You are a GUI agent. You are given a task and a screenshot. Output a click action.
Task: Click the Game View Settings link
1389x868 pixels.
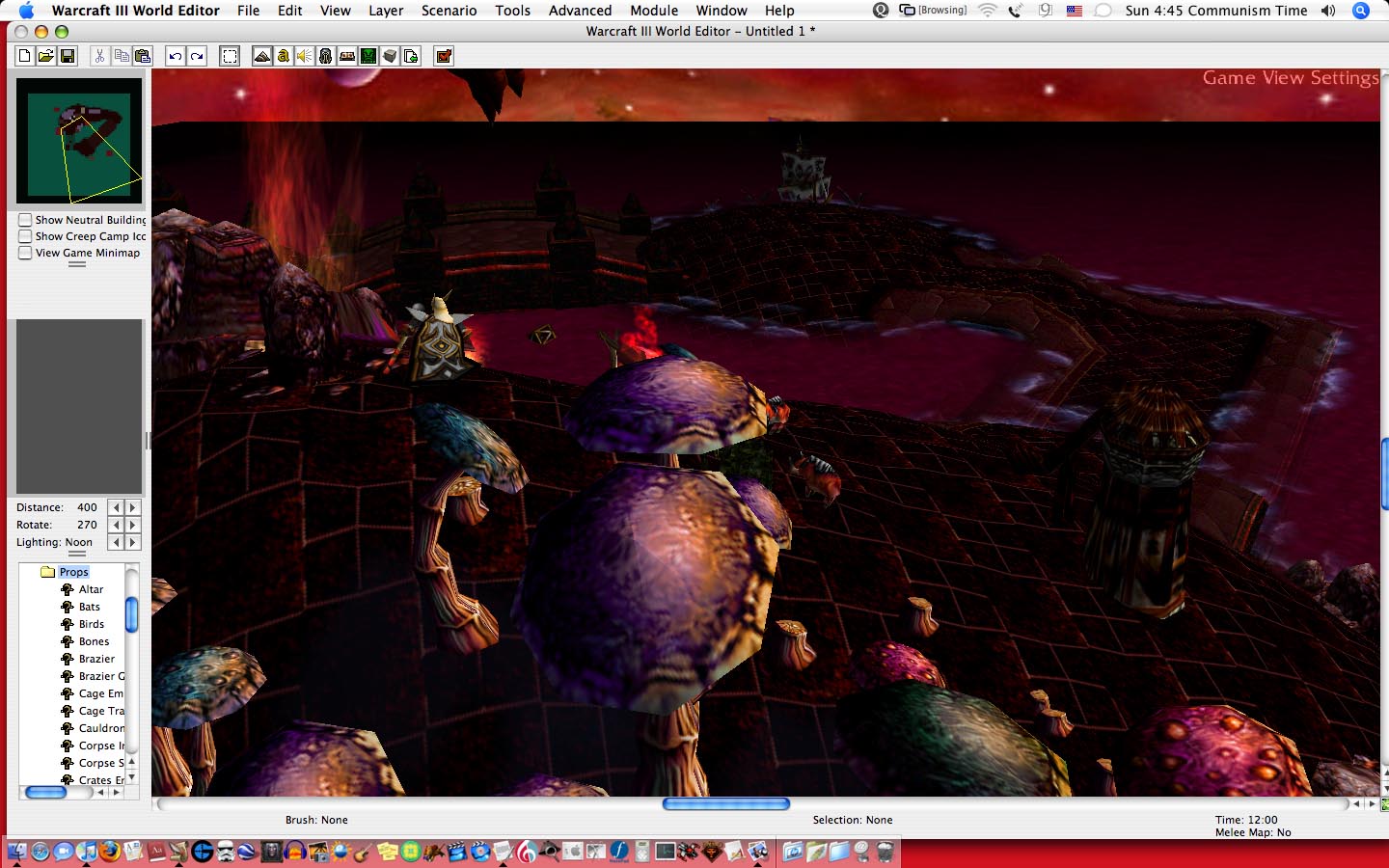point(1291,77)
